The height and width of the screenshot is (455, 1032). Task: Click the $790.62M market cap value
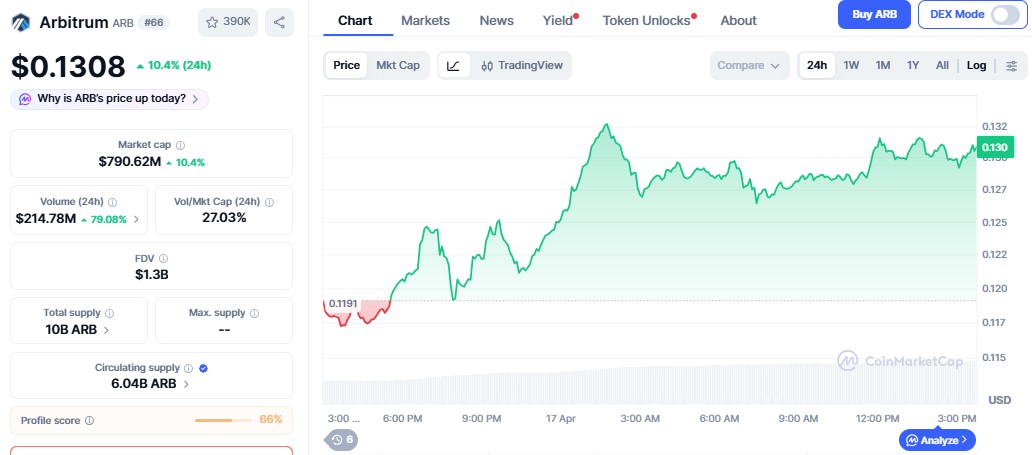click(x=130, y=162)
